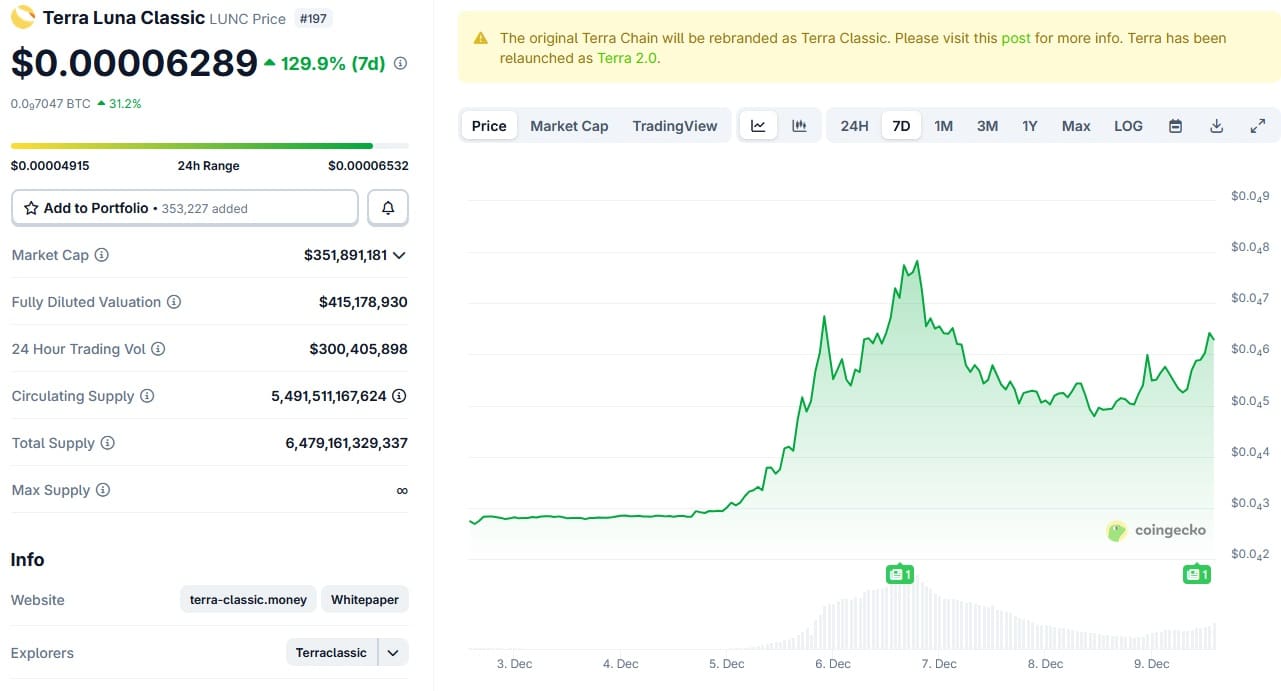Screen dimensions: 1281x691
Task: Click info icon beside Market Cap
Action: 101,255
